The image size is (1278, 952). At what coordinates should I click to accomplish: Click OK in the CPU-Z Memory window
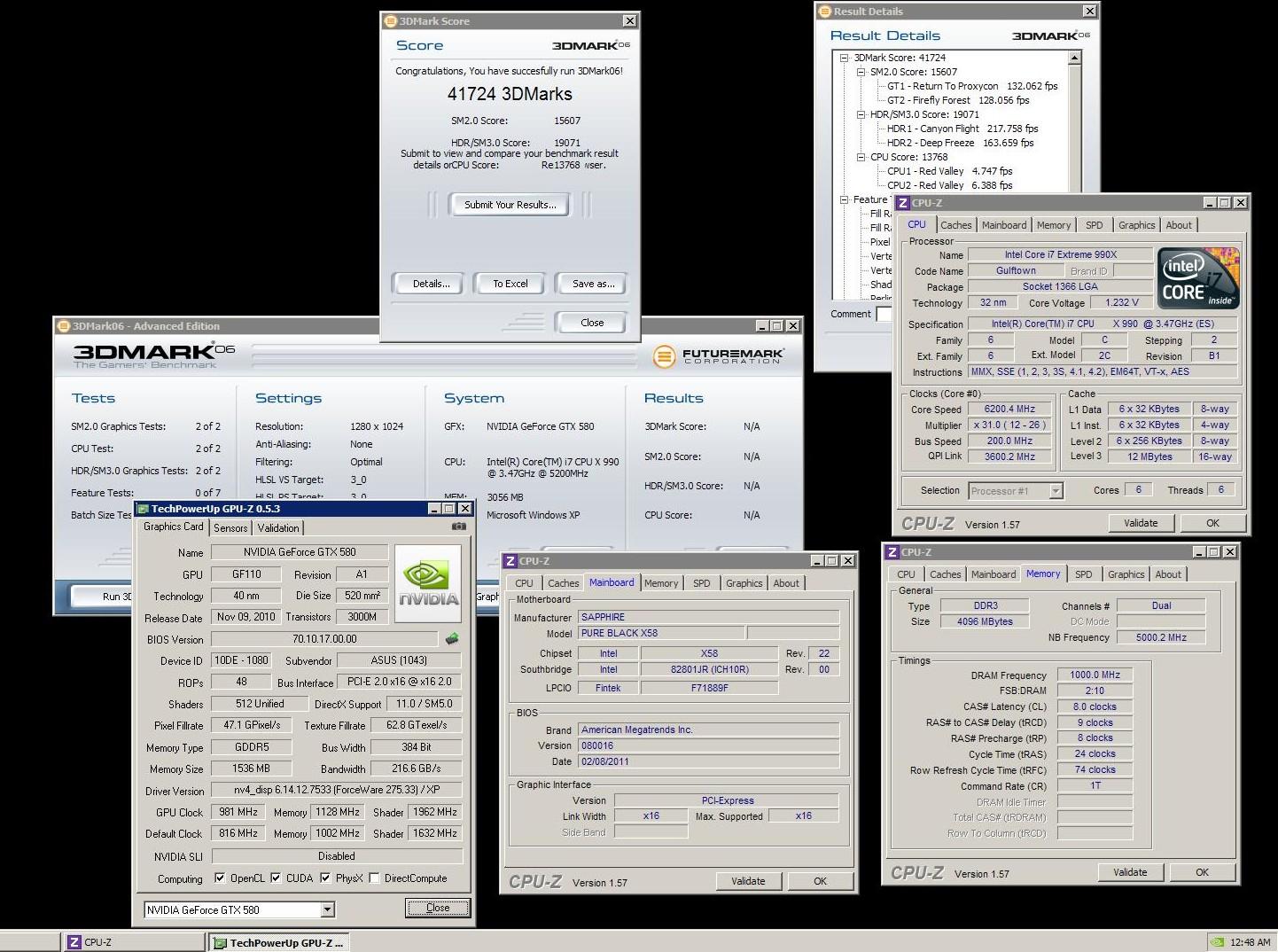coord(1202,872)
